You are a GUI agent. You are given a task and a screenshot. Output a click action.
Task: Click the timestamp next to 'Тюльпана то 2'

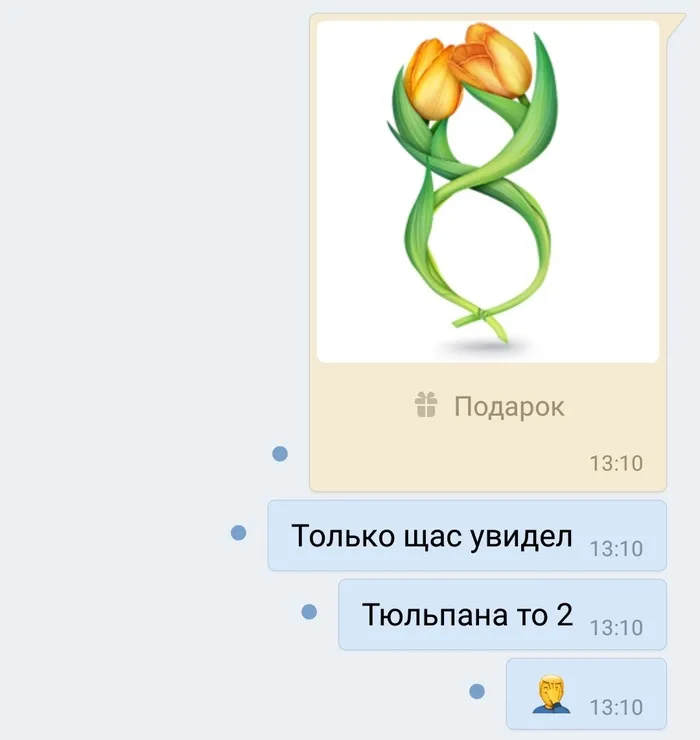(616, 628)
